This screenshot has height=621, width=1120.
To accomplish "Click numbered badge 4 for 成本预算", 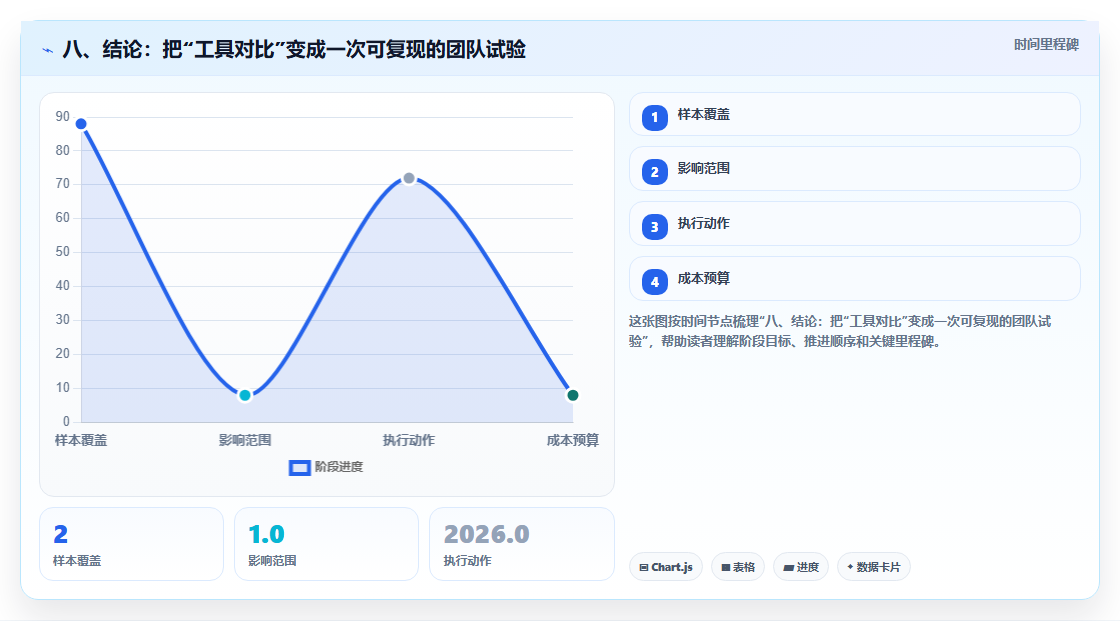I will [654, 282].
